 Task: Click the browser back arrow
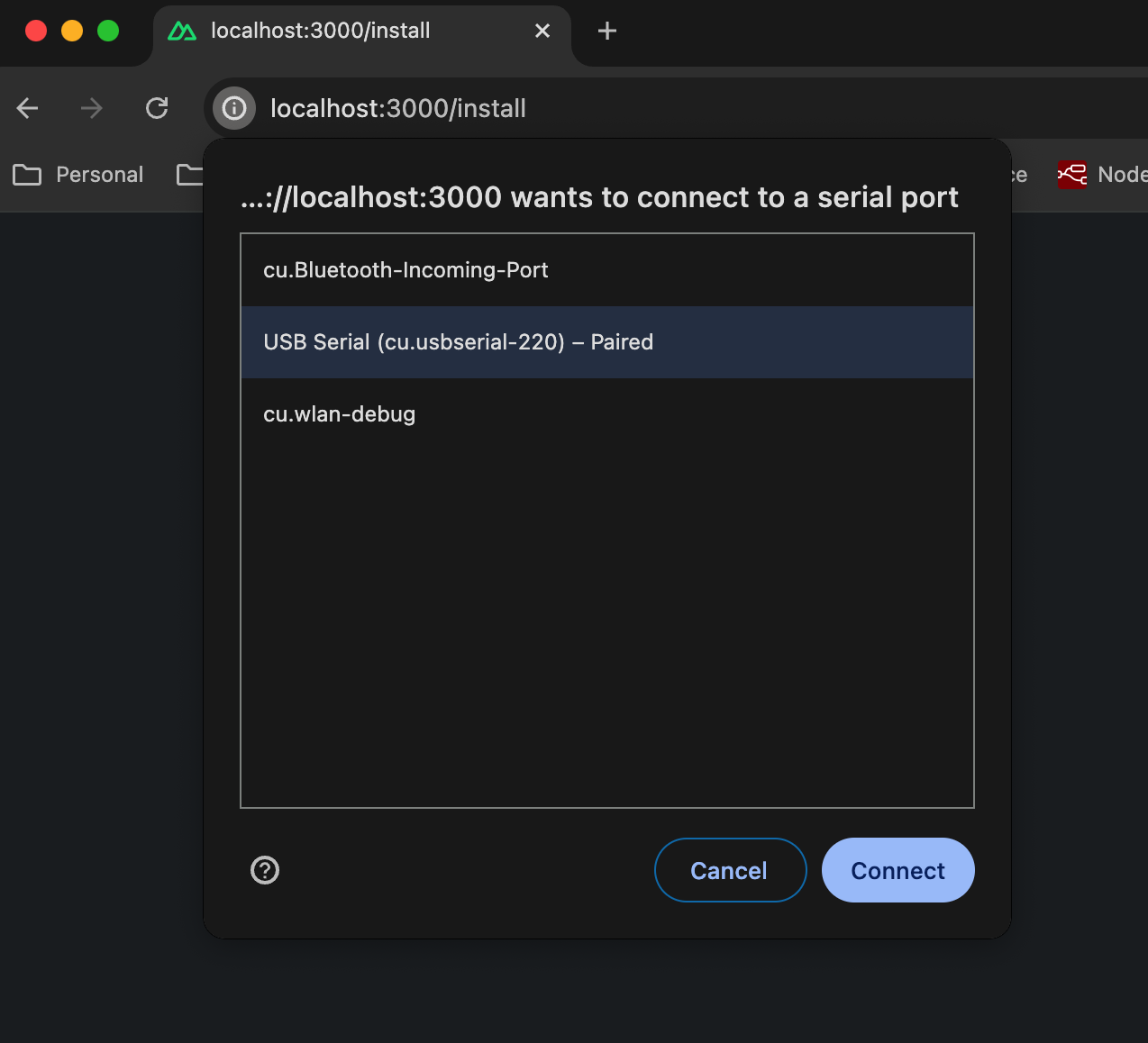[28, 109]
